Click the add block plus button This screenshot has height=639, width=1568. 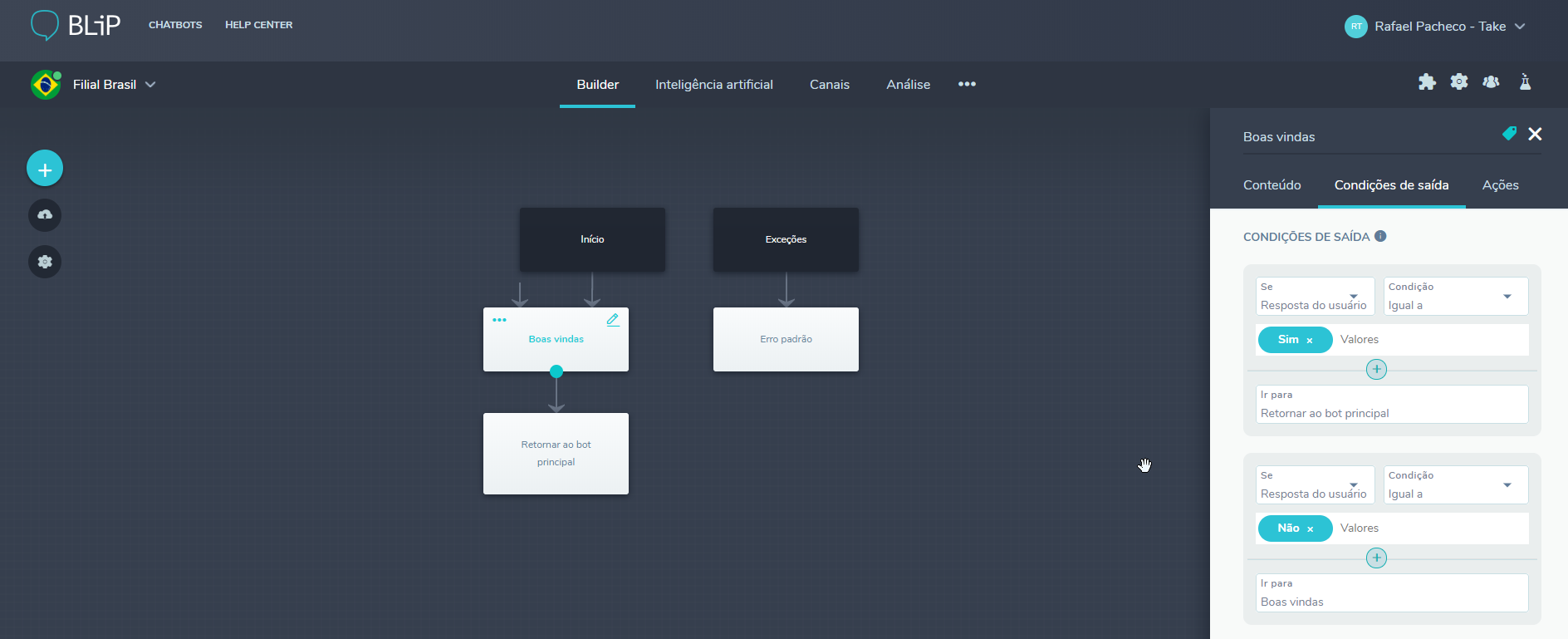45,169
